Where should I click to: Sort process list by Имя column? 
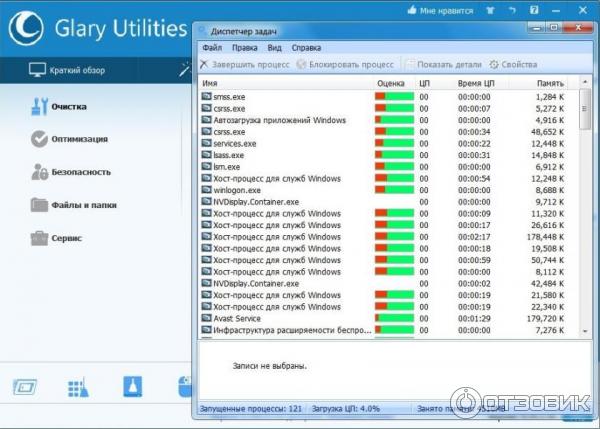coord(210,83)
